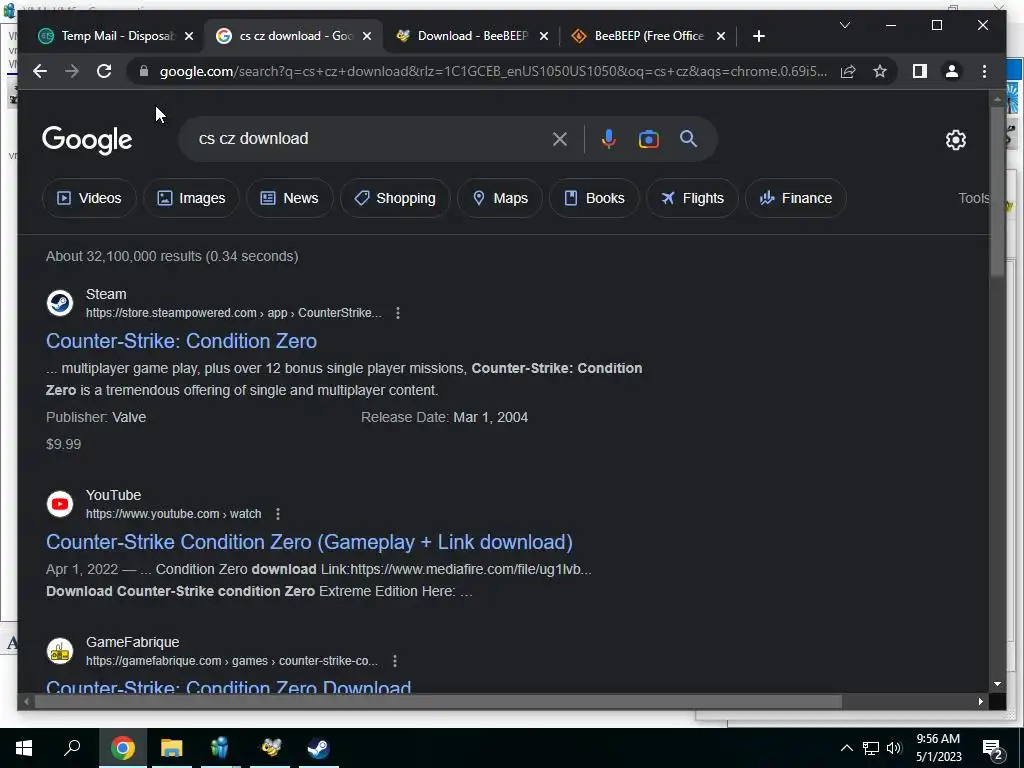
Task: Click the Steam result favicon
Action: (60, 303)
